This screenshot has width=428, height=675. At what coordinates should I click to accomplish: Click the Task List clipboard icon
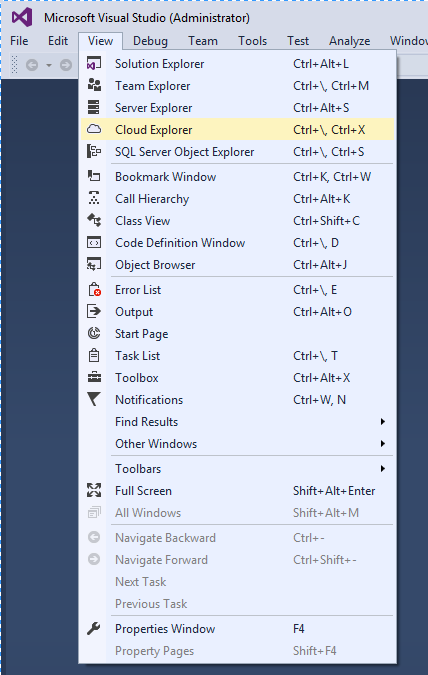click(94, 356)
